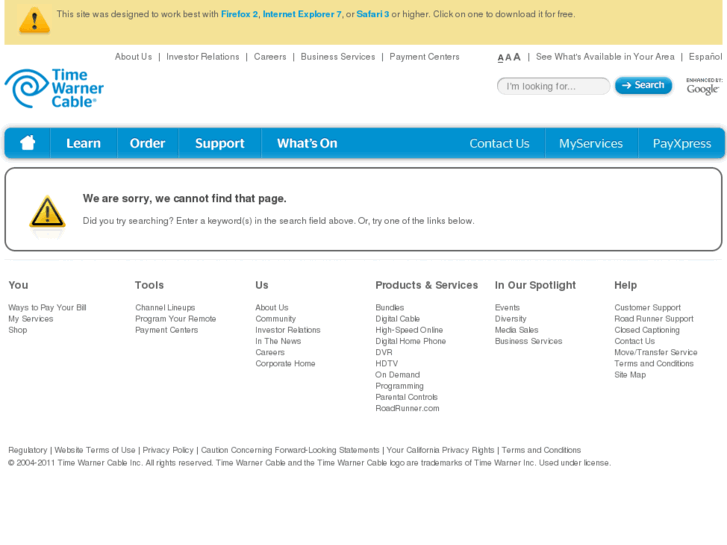Focus the I'm looking for search field
This screenshot has width=727, height=545.
(553, 86)
